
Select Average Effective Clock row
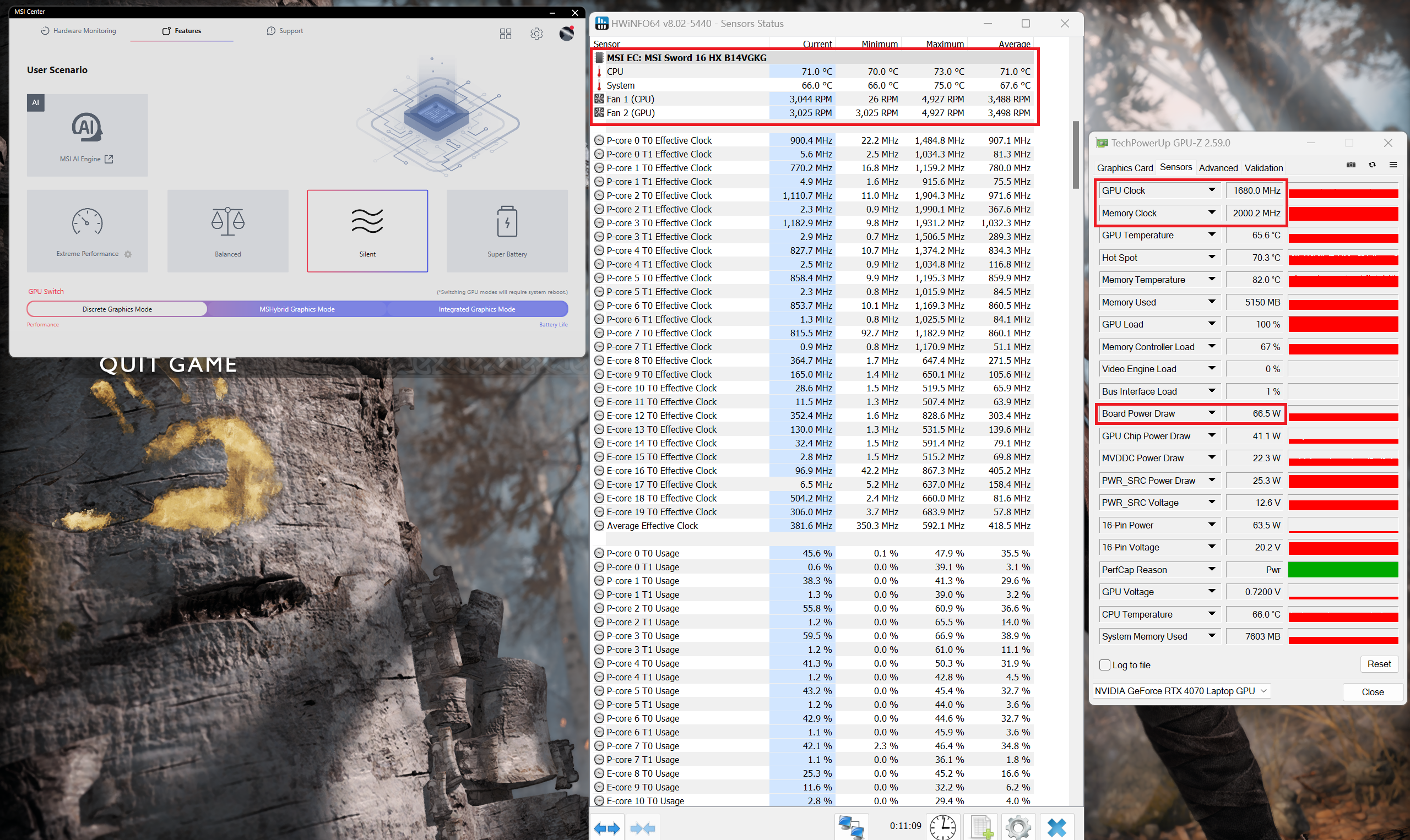[x=812, y=525]
